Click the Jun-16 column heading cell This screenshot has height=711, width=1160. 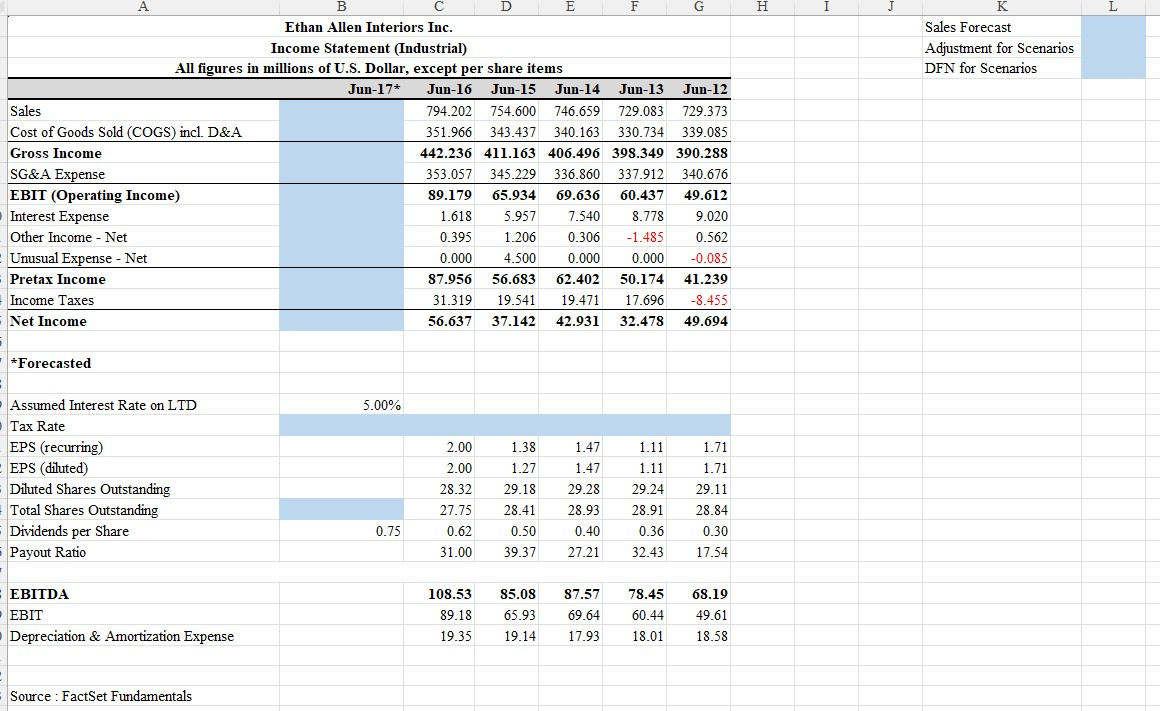[x=438, y=89]
